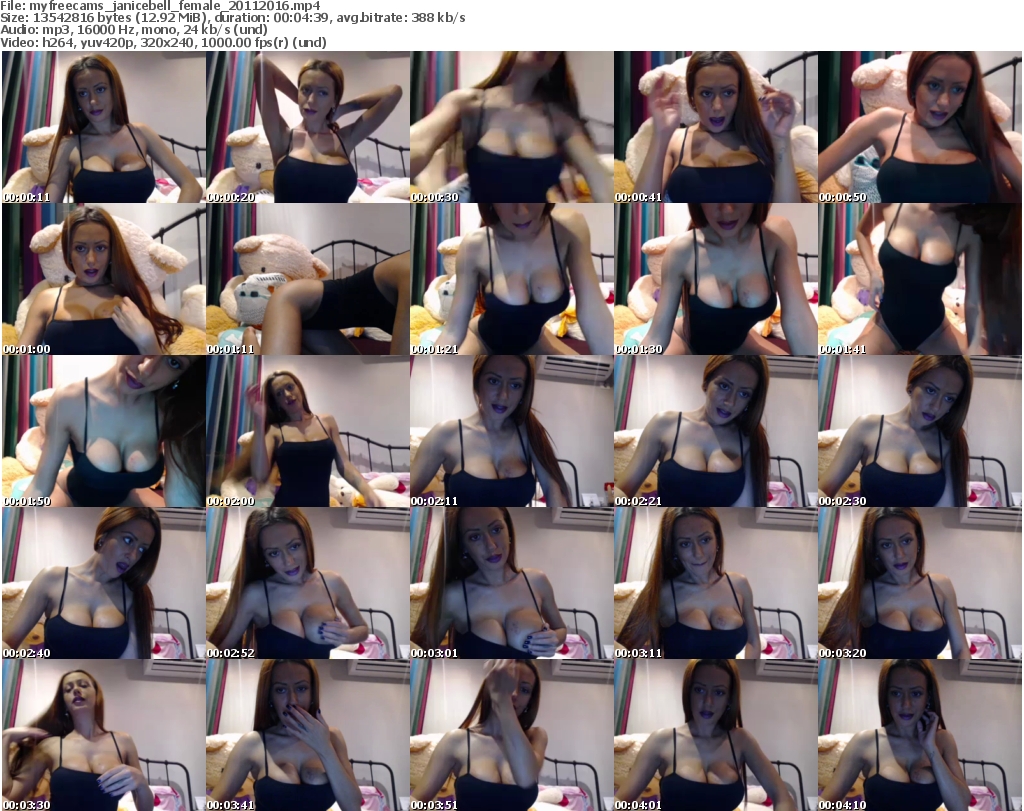The image size is (1024, 811).
Task: Select the frame thumbnail stamped 00:02:21
Action: point(716,432)
